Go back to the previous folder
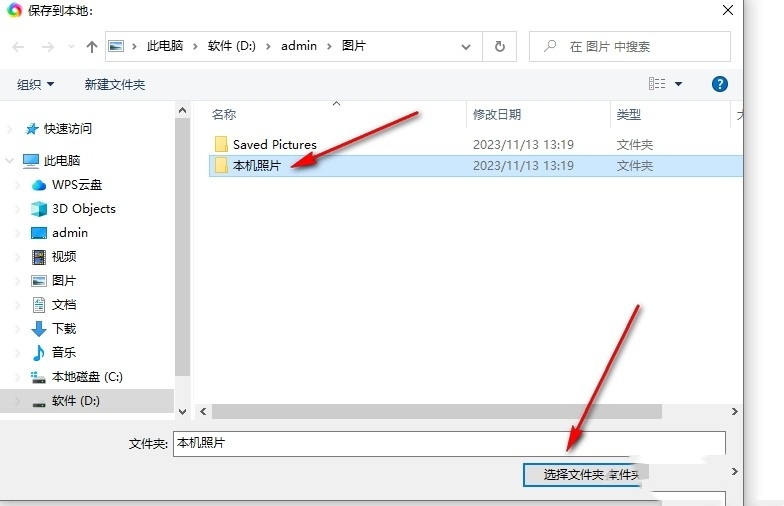Image resolution: width=784 pixels, height=506 pixels. tap(18, 47)
